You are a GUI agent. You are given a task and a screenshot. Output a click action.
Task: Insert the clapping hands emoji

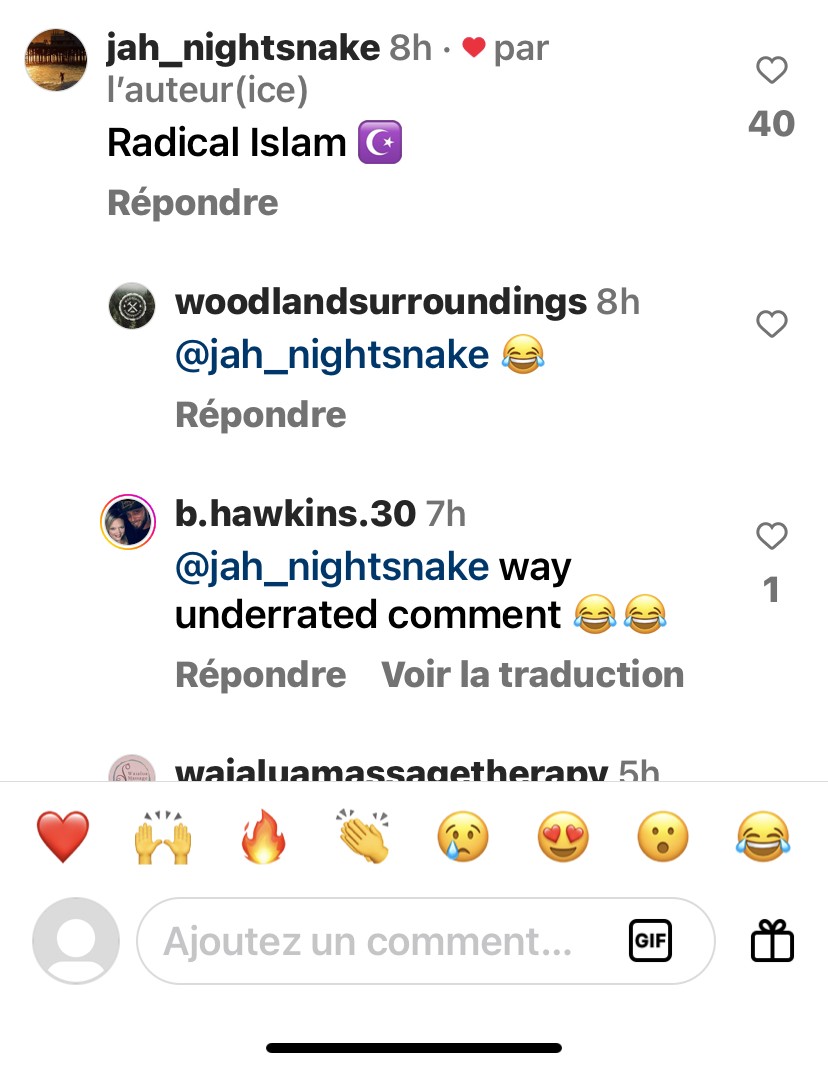coord(363,837)
